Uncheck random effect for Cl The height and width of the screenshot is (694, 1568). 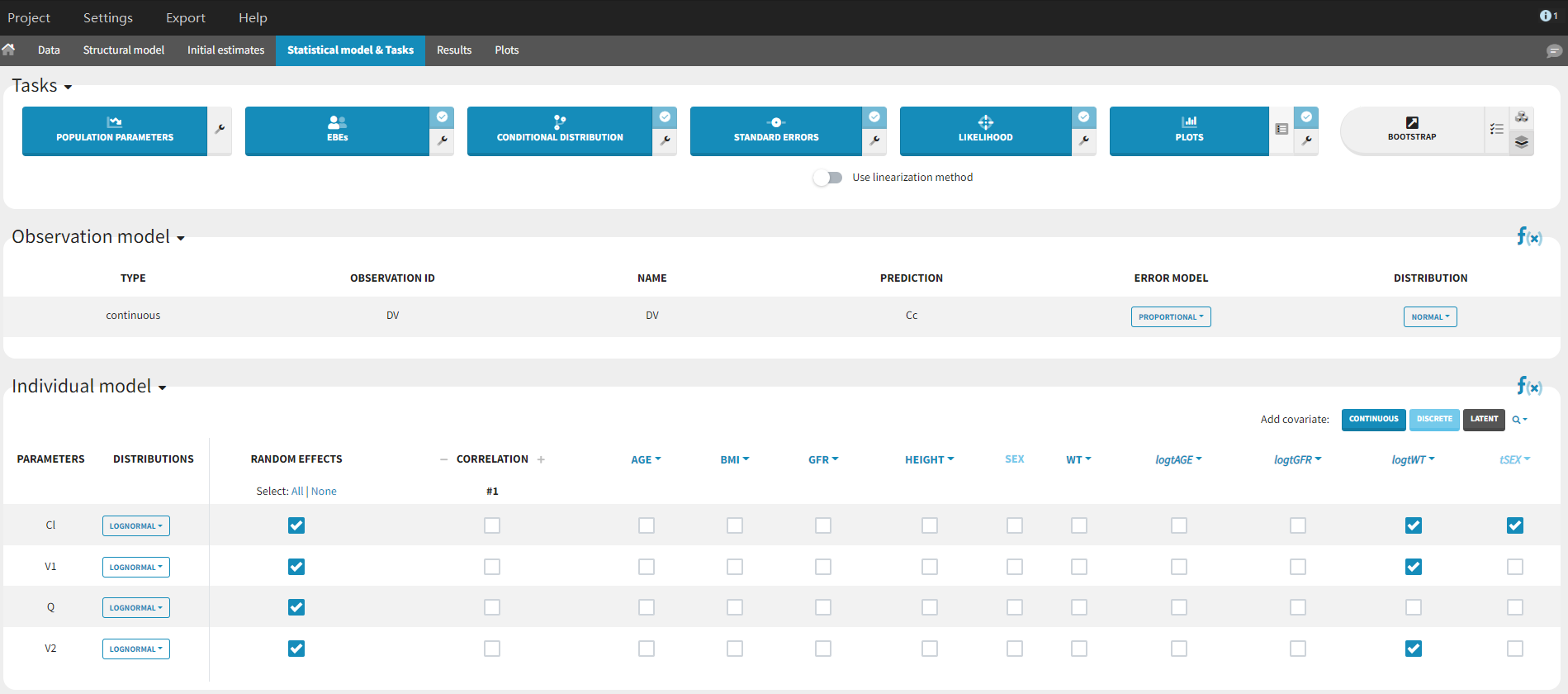coord(296,525)
